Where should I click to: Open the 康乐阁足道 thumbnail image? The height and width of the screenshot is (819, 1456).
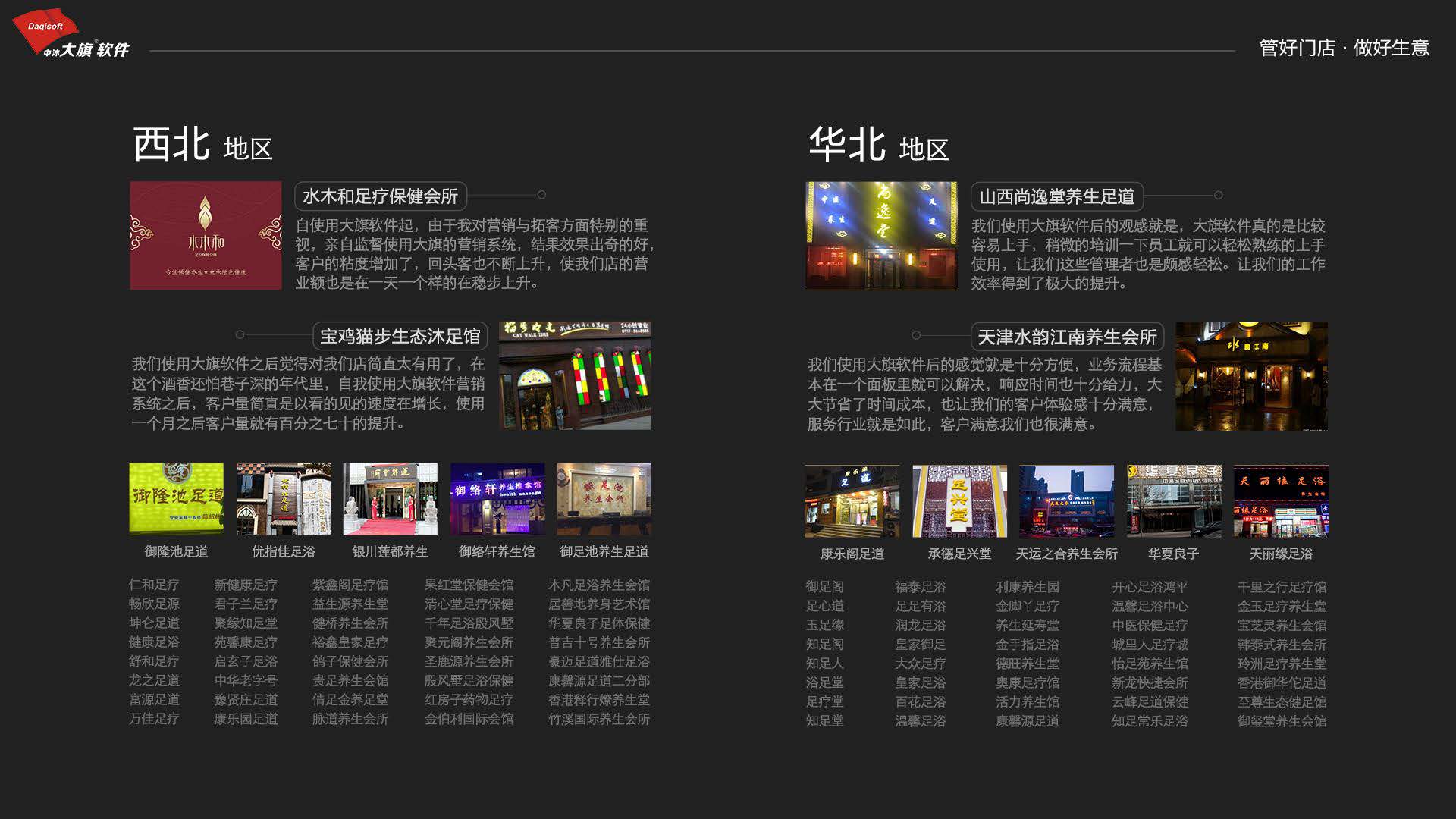(x=852, y=501)
